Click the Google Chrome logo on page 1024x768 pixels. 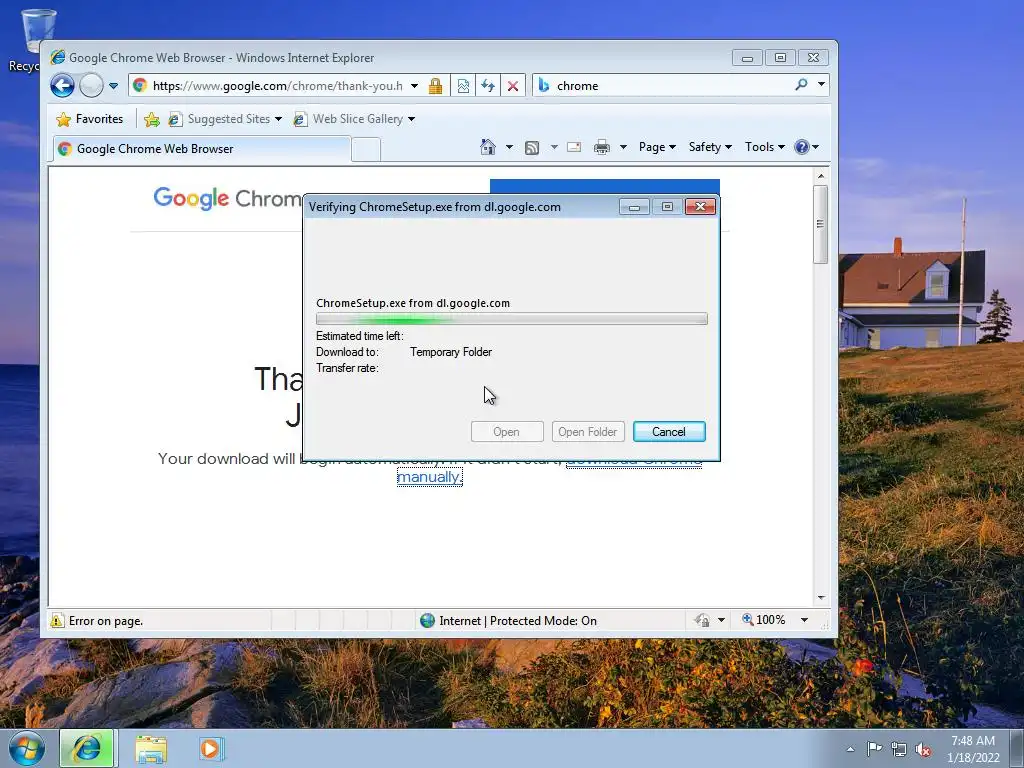click(227, 199)
